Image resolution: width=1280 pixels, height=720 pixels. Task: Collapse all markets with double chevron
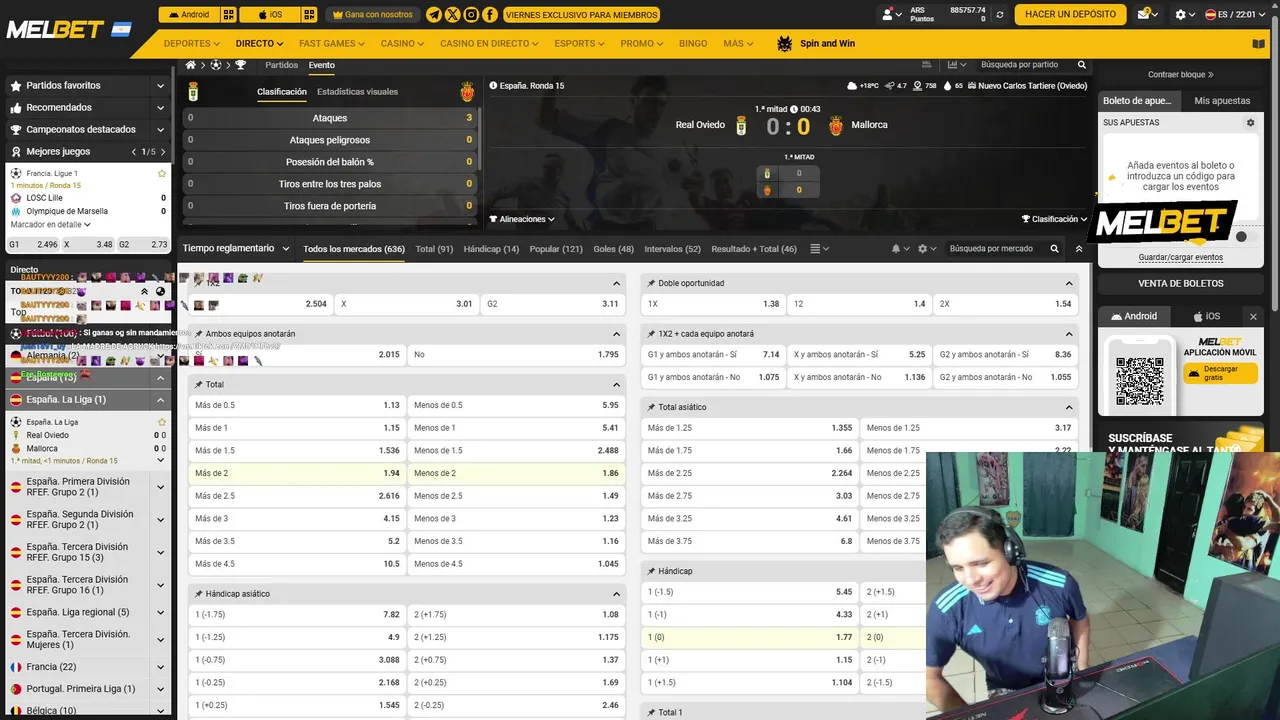[x=1079, y=249]
